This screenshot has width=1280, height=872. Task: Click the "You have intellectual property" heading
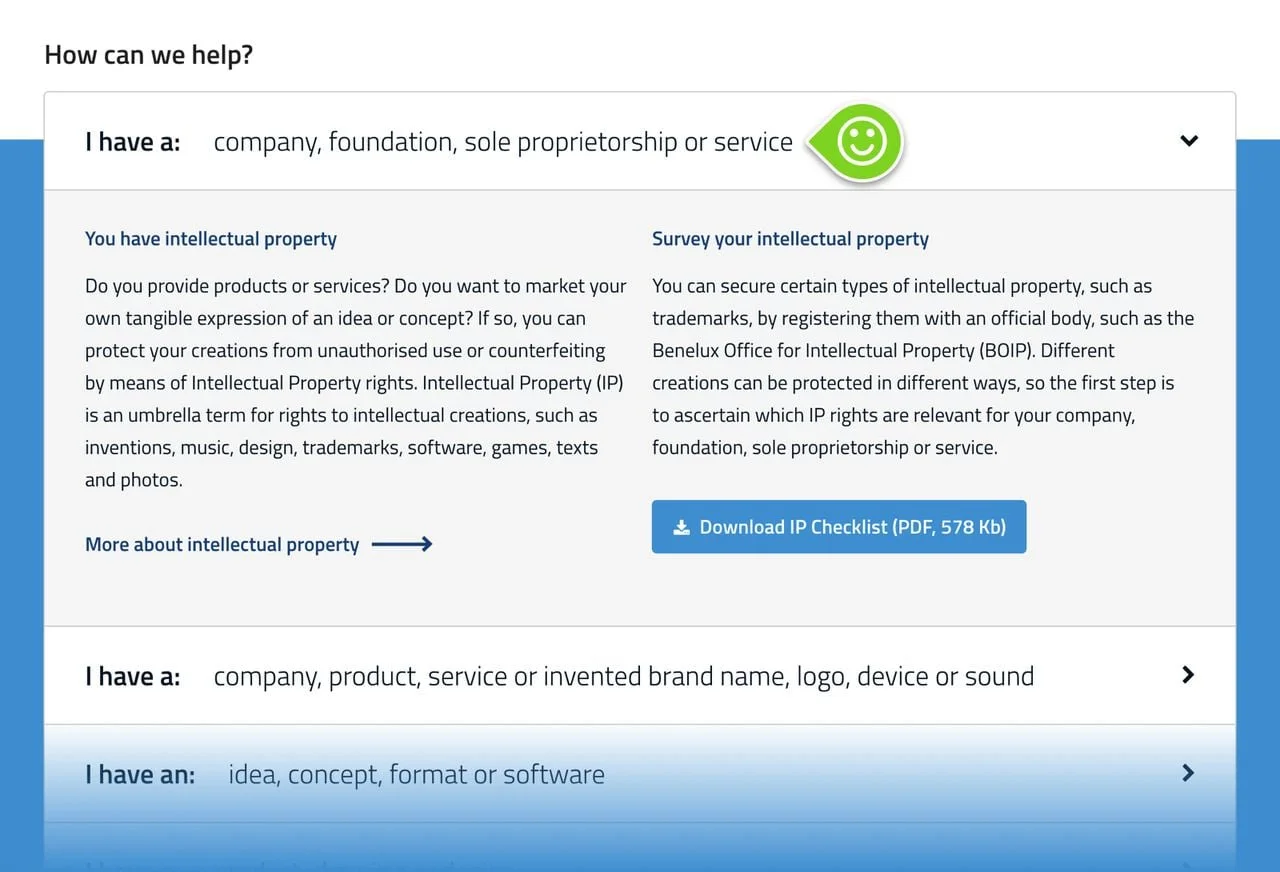pos(211,239)
